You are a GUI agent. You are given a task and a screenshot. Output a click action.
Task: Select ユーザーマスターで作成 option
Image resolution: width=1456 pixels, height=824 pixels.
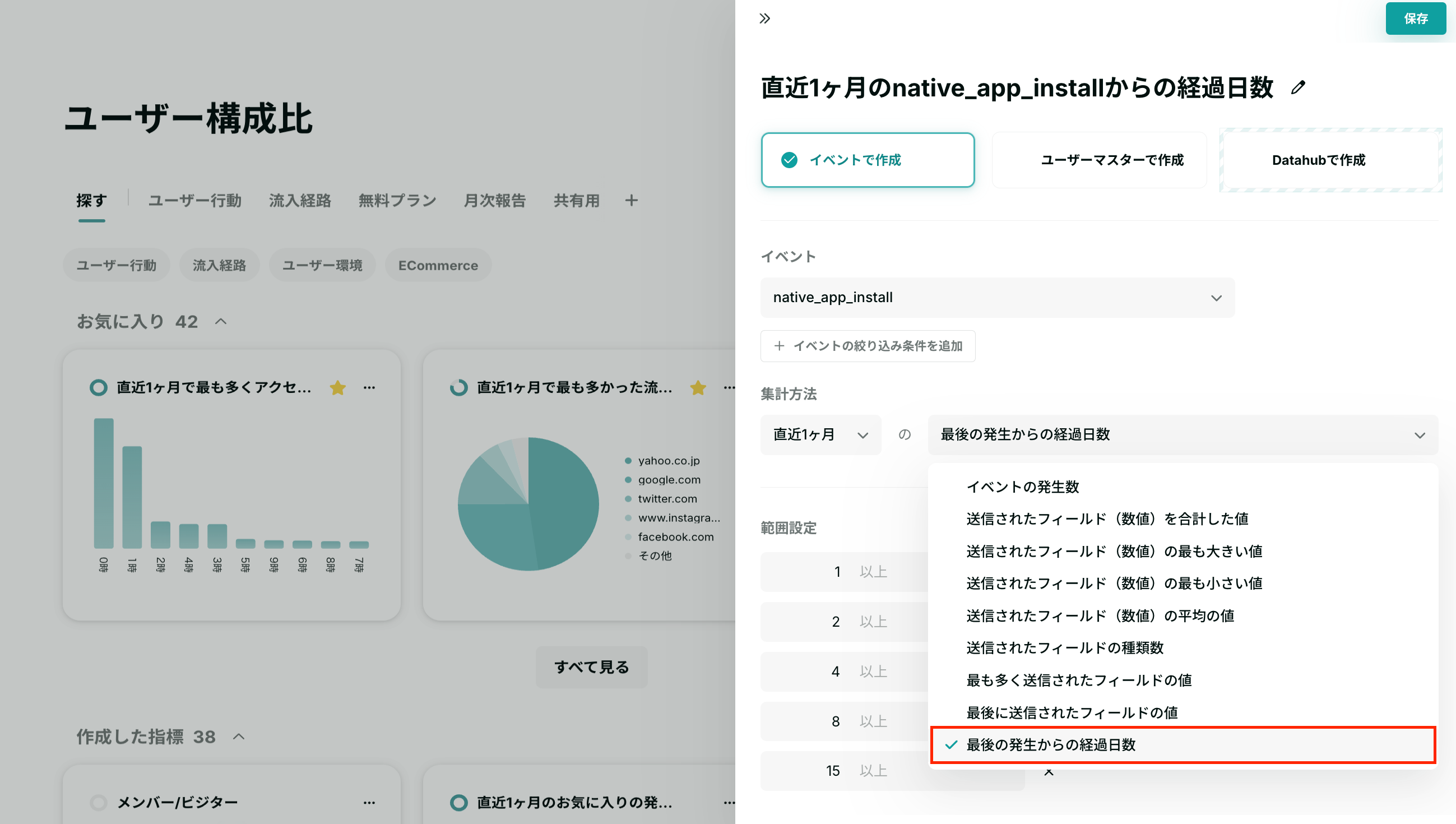tap(1098, 160)
